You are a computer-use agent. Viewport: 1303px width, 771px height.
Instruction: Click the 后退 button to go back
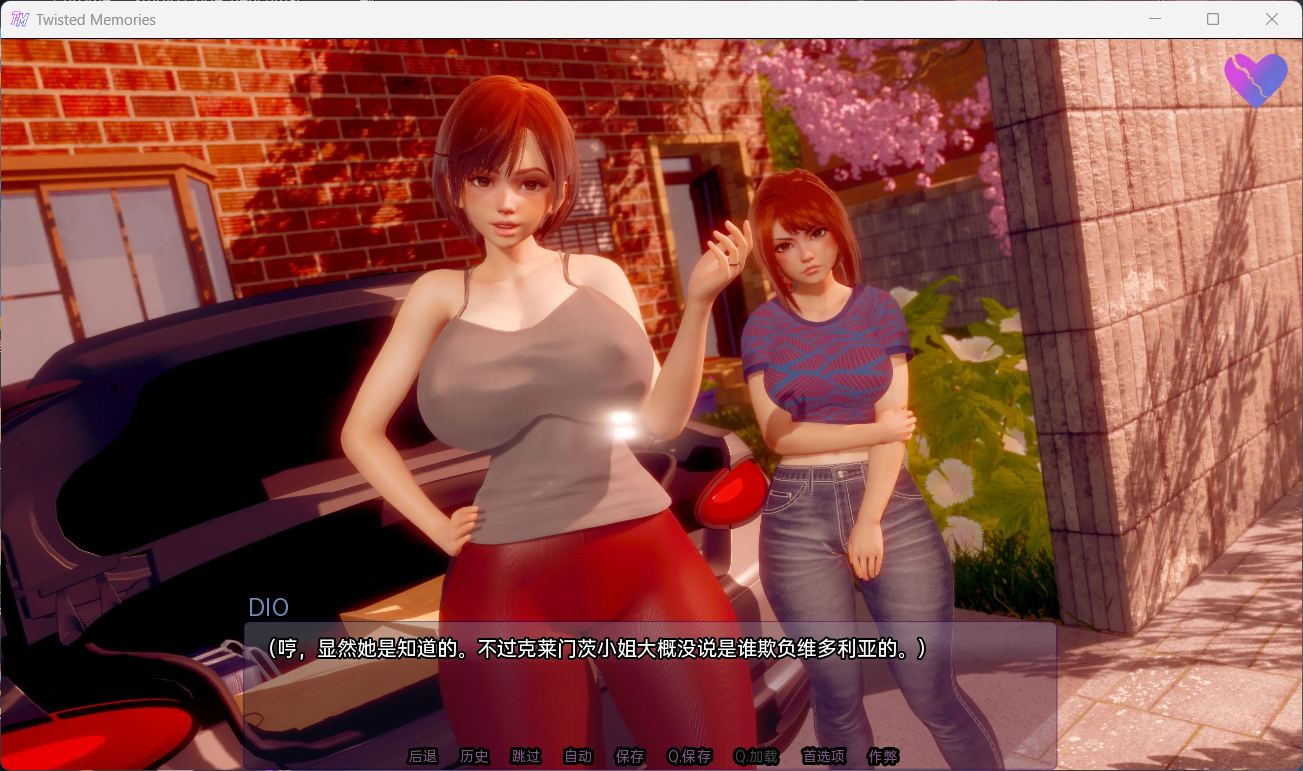(x=421, y=757)
